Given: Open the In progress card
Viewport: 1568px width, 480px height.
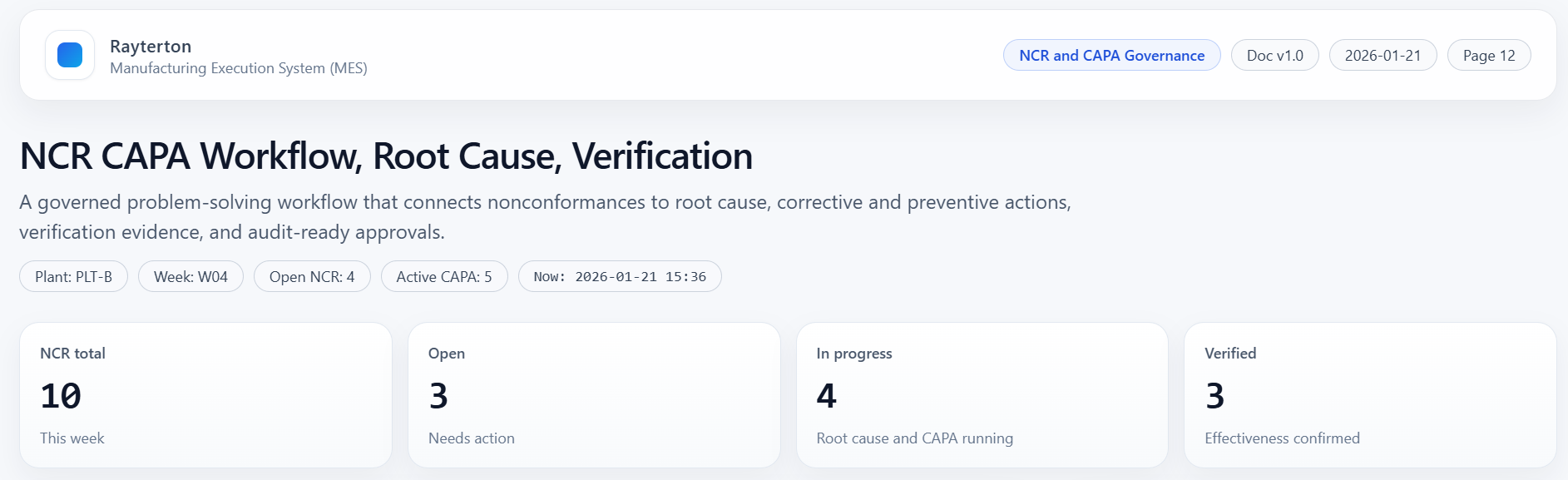Looking at the screenshot, I should coord(982,395).
